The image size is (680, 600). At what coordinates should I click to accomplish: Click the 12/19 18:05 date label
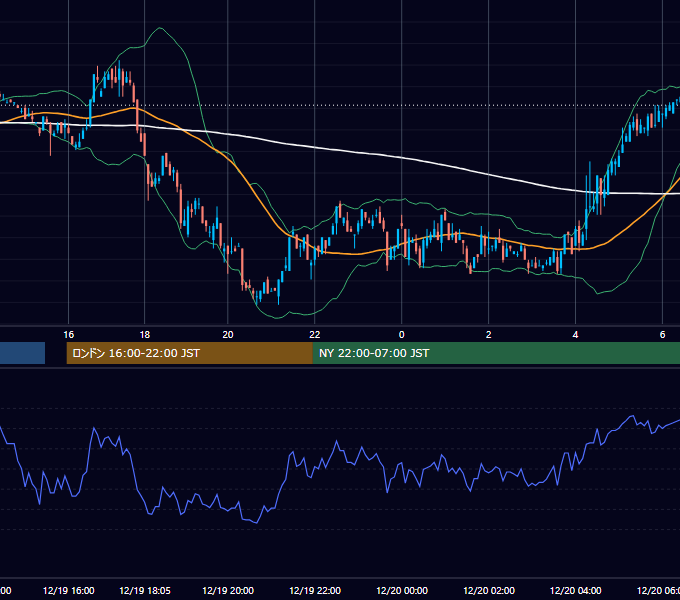point(145,590)
